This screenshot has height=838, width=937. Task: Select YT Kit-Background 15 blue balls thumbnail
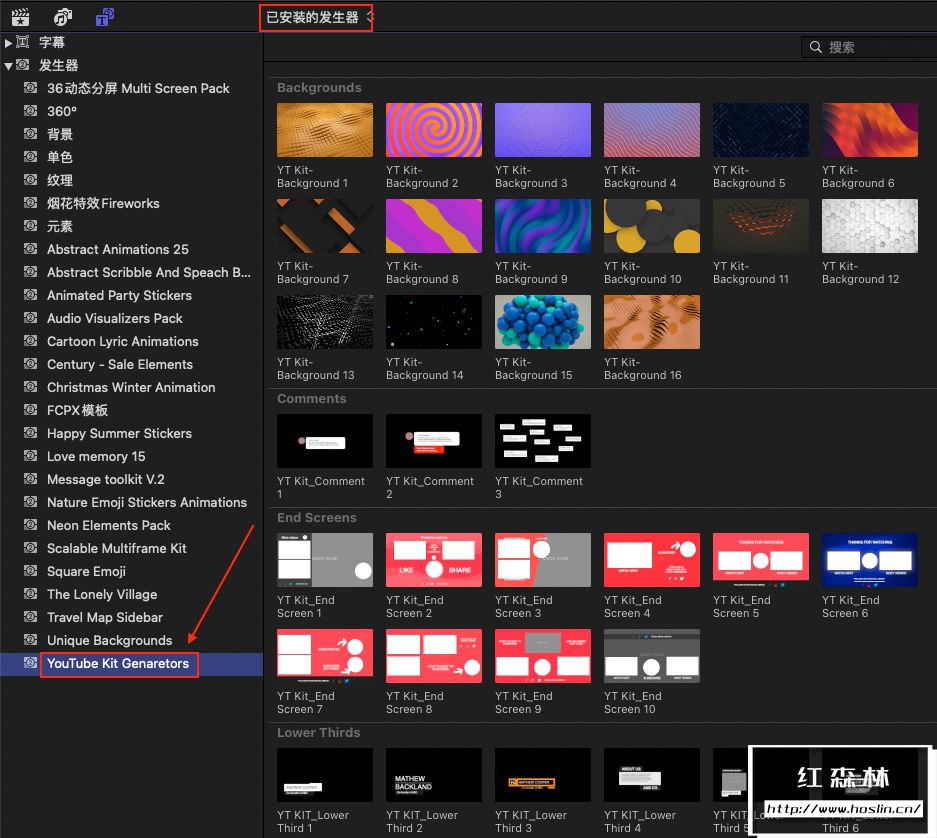(x=543, y=322)
